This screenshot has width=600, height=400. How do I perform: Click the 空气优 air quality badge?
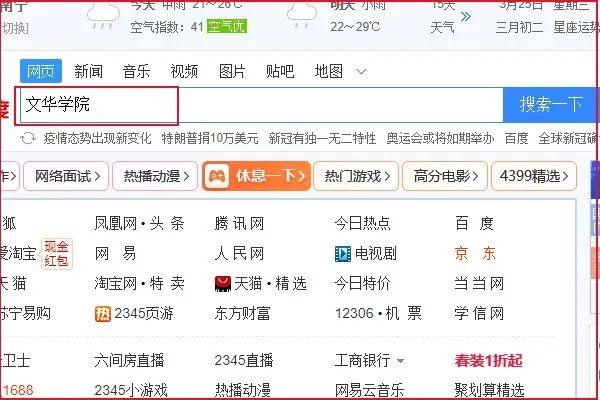227,26
